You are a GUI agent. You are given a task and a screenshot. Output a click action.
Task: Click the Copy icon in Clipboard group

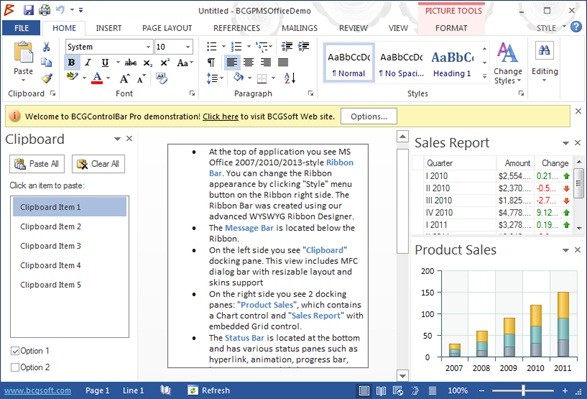pos(46,62)
